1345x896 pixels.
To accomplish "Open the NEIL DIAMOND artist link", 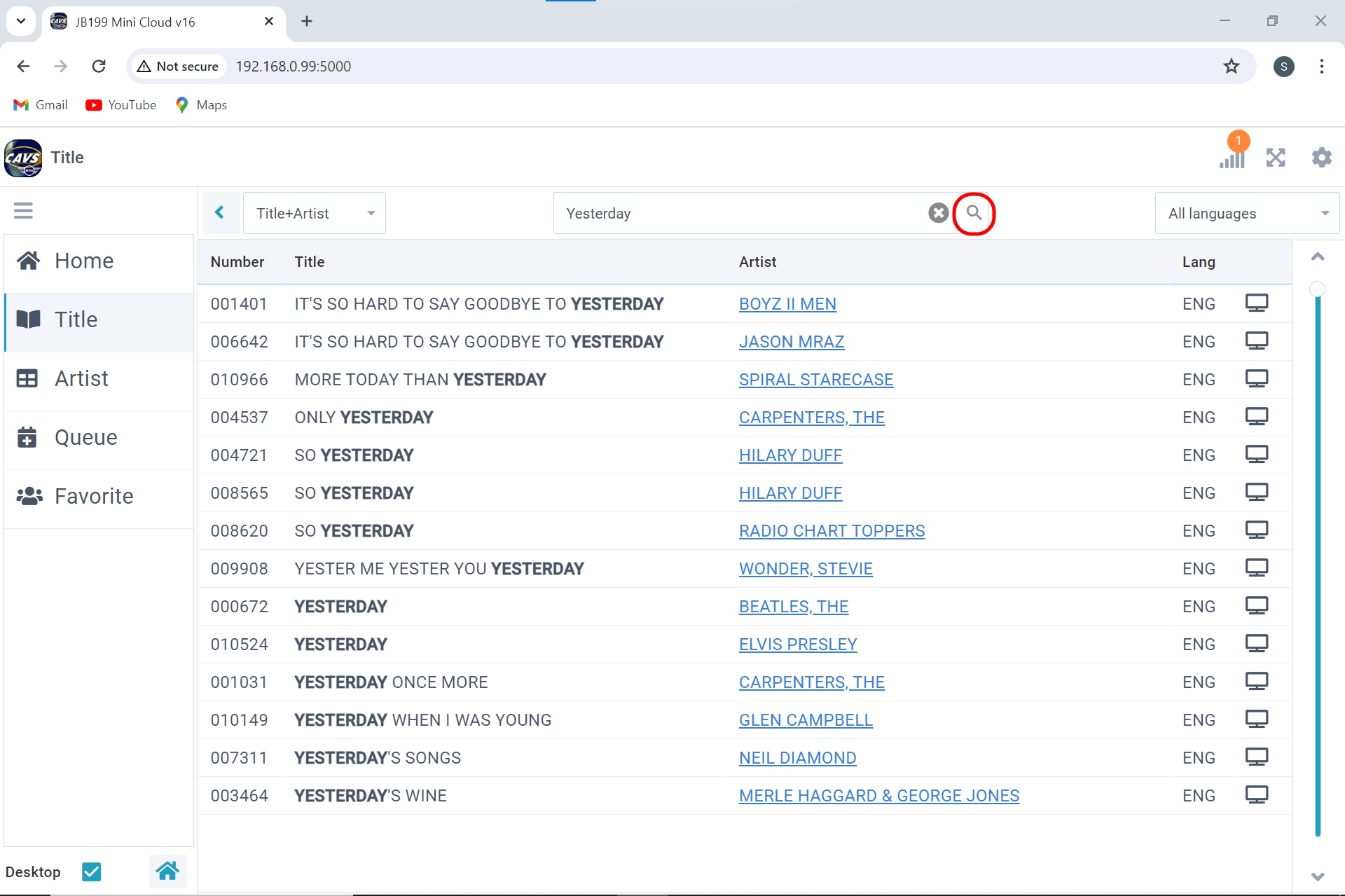I will pos(798,758).
